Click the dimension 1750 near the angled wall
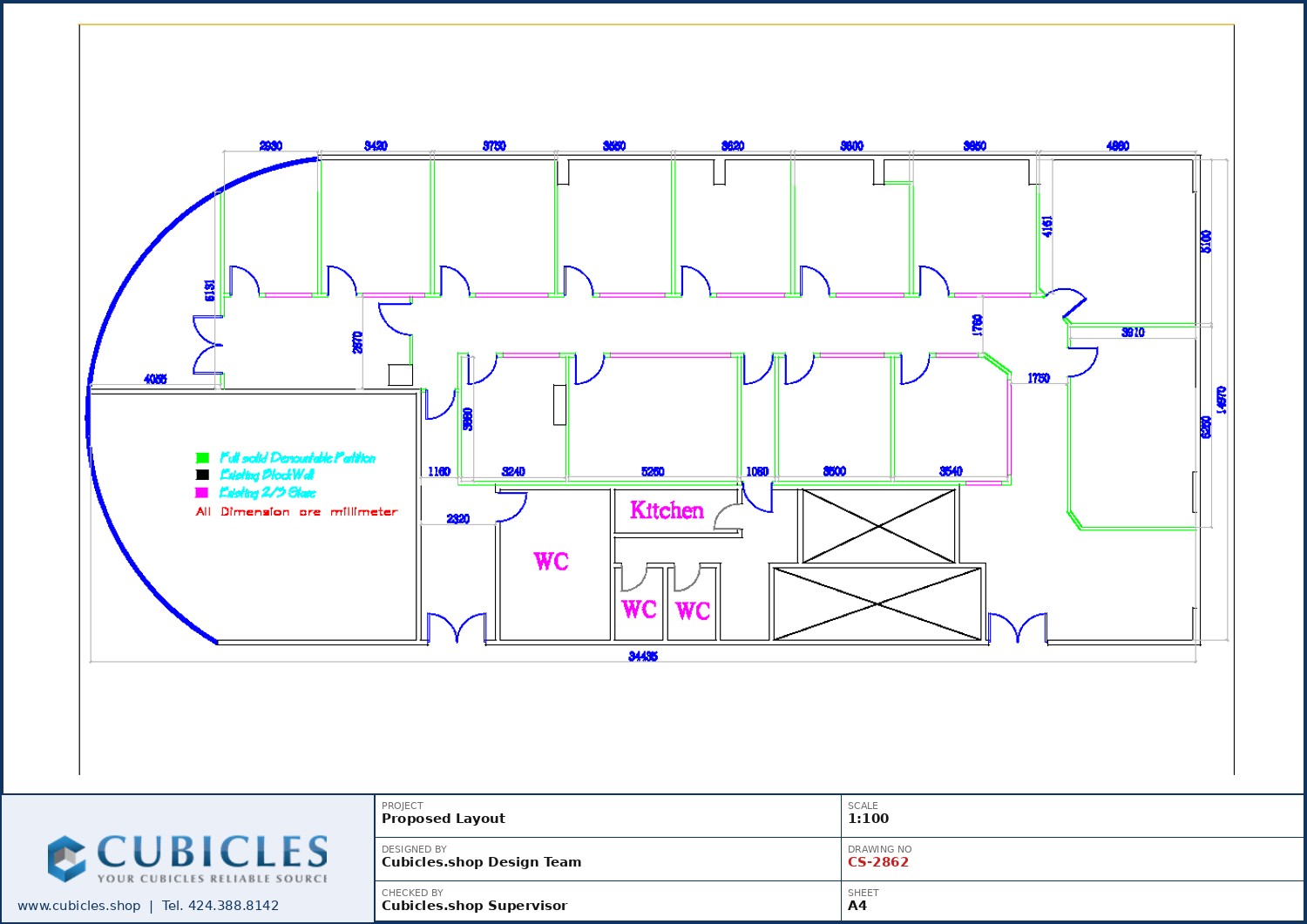 tap(1039, 379)
